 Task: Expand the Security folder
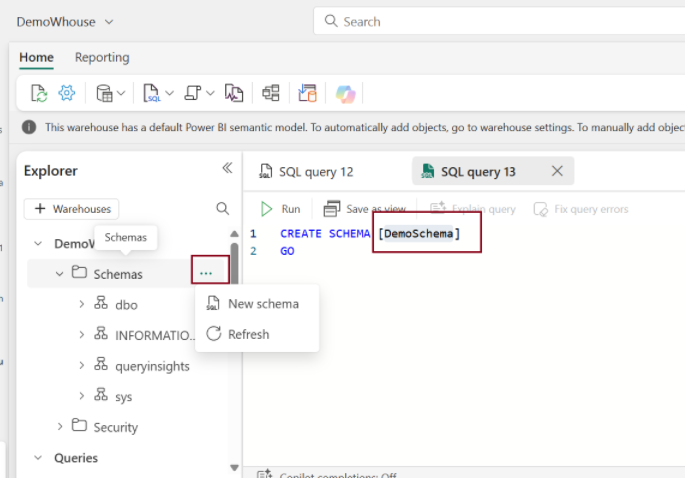coord(59,427)
